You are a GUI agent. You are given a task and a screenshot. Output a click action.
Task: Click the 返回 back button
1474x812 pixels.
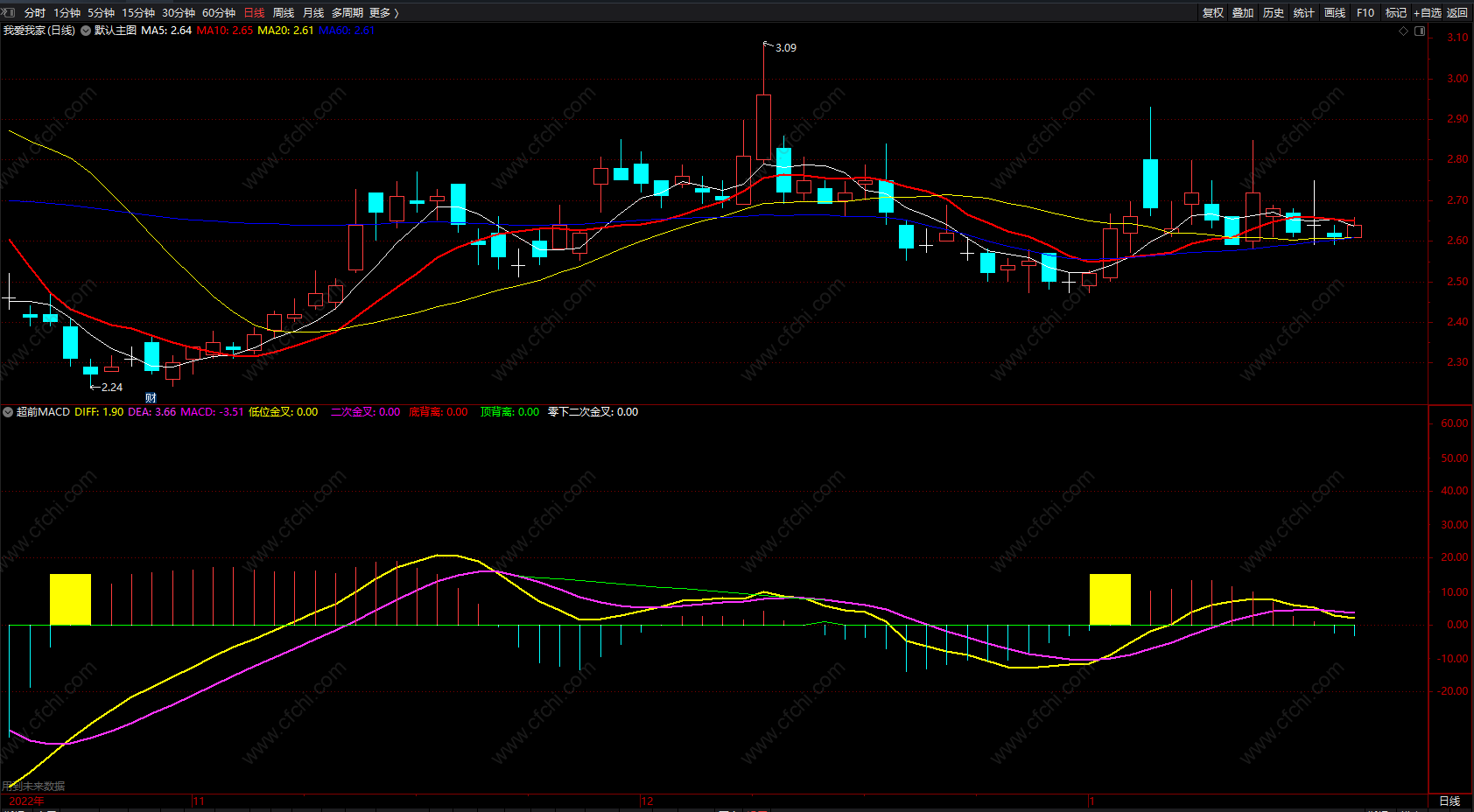(x=1457, y=12)
